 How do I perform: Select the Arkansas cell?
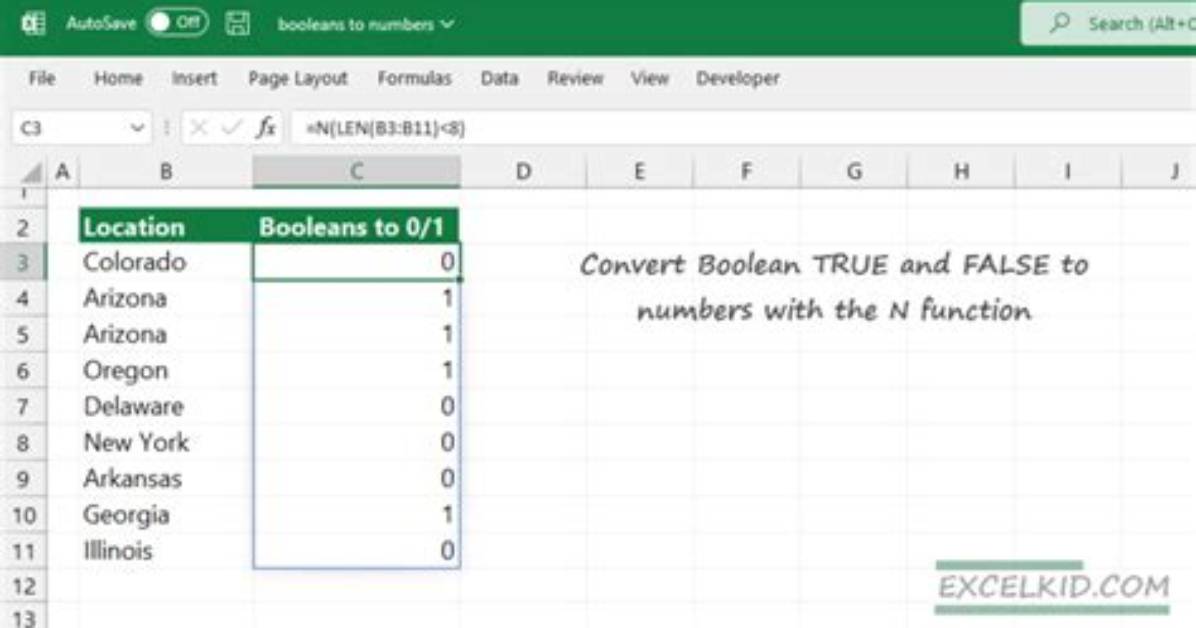coord(166,478)
